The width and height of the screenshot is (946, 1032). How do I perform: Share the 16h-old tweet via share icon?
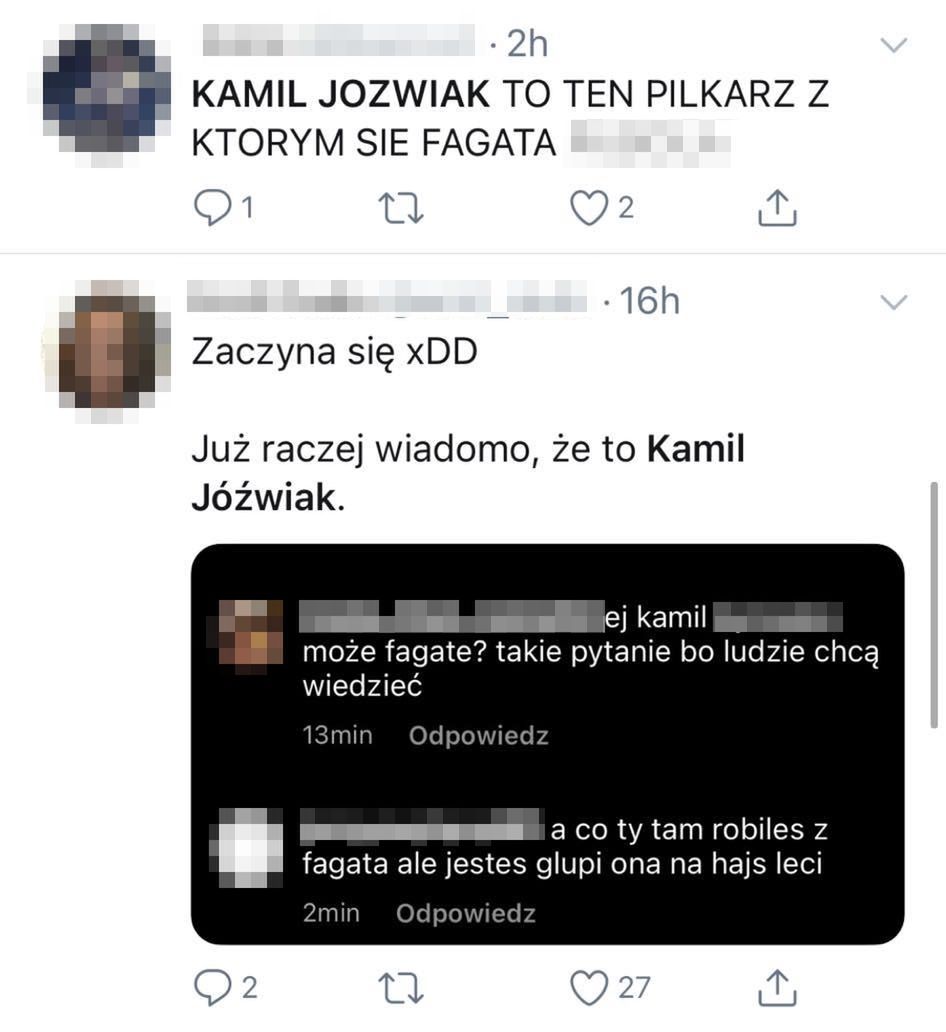(777, 988)
